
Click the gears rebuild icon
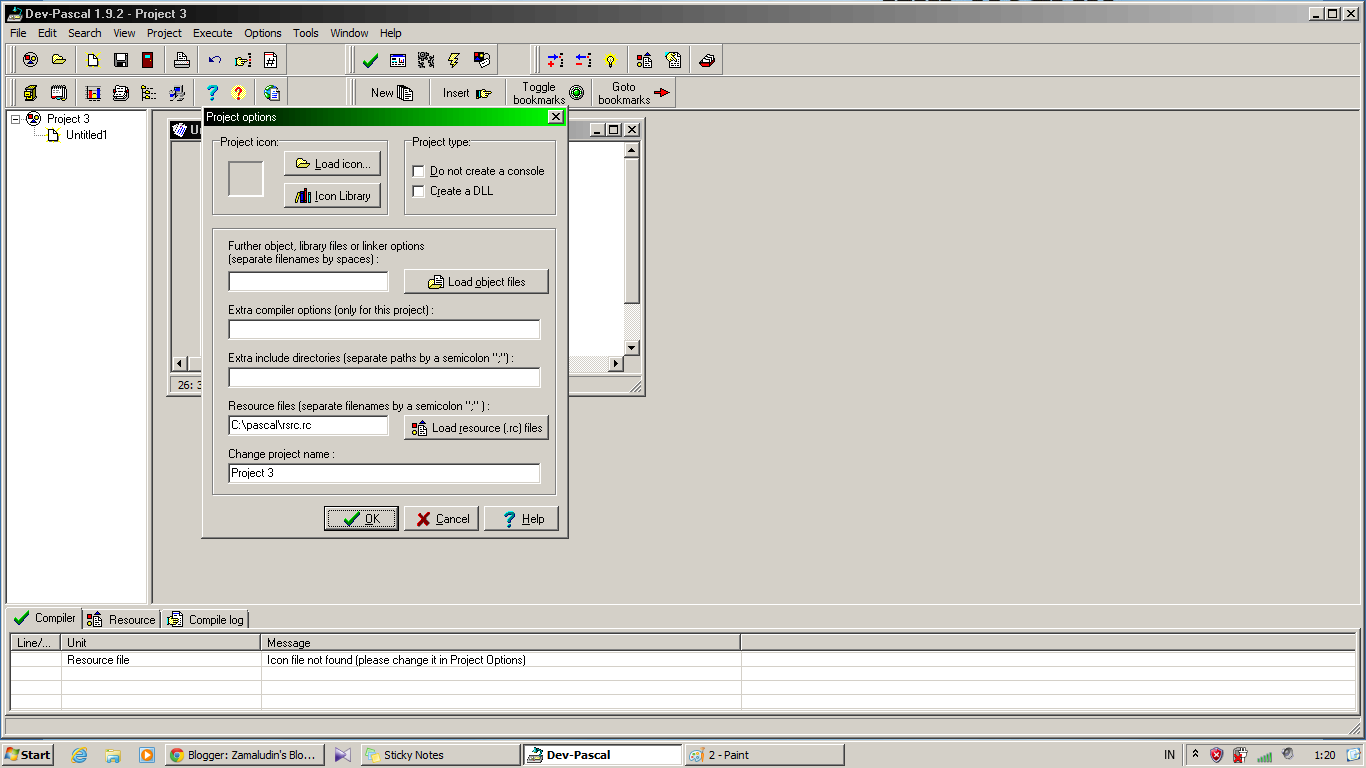(x=426, y=60)
